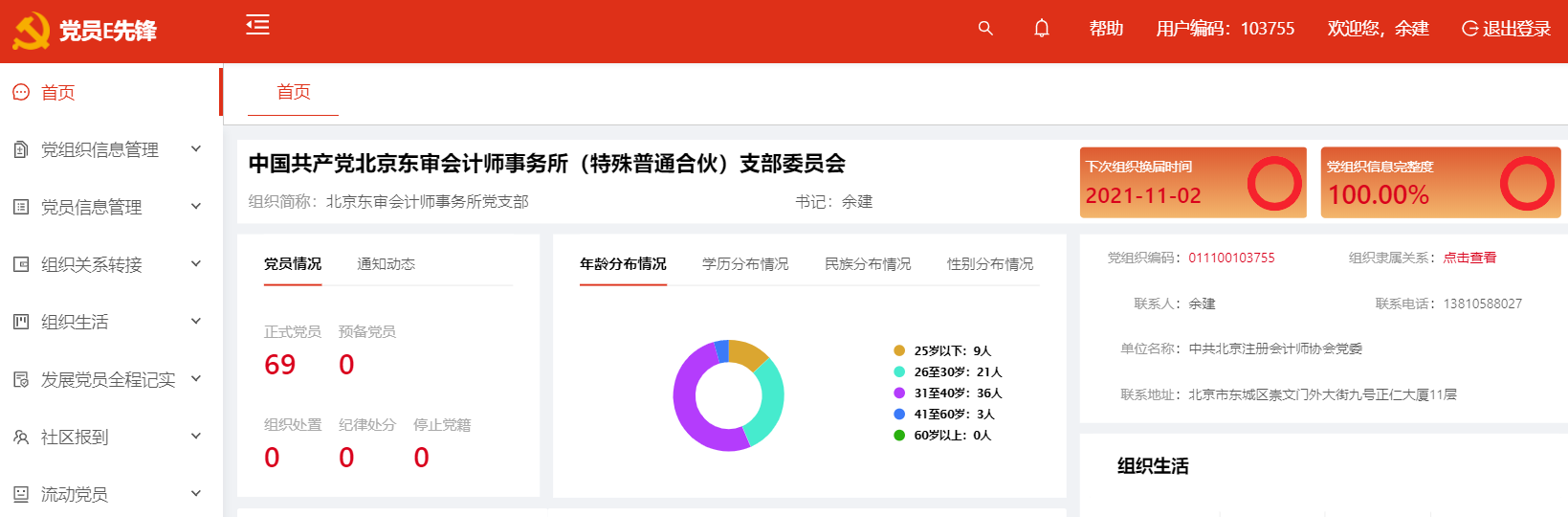This screenshot has width=1568, height=517.
Task: Switch to the 通知动态 tab
Action: click(386, 263)
